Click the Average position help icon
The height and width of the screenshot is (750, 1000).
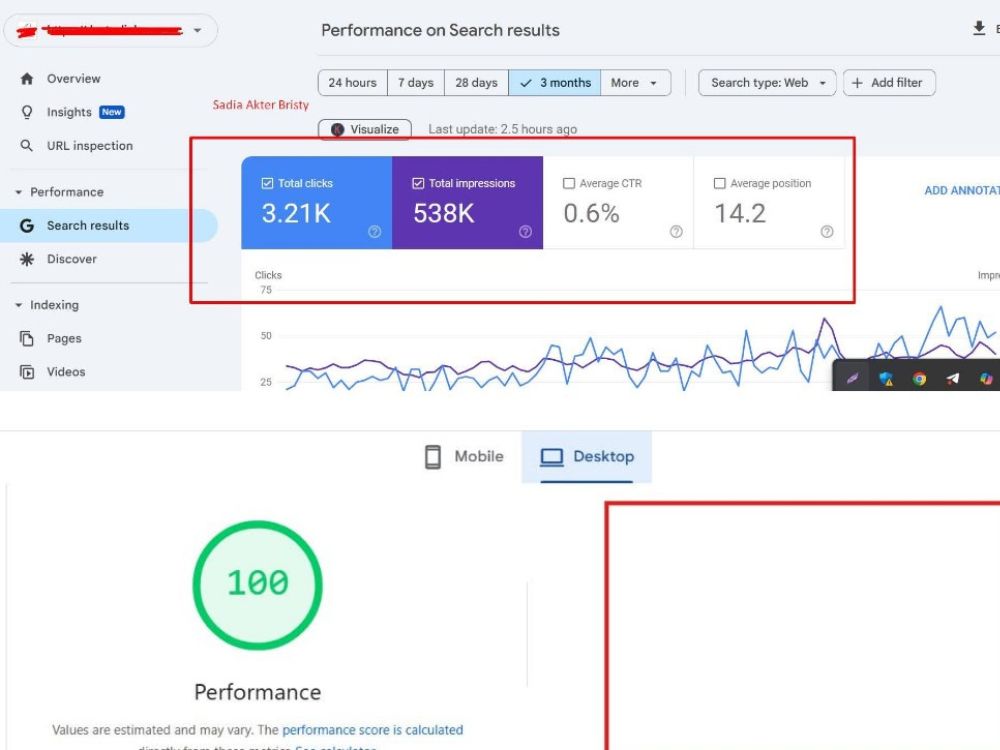tap(827, 232)
